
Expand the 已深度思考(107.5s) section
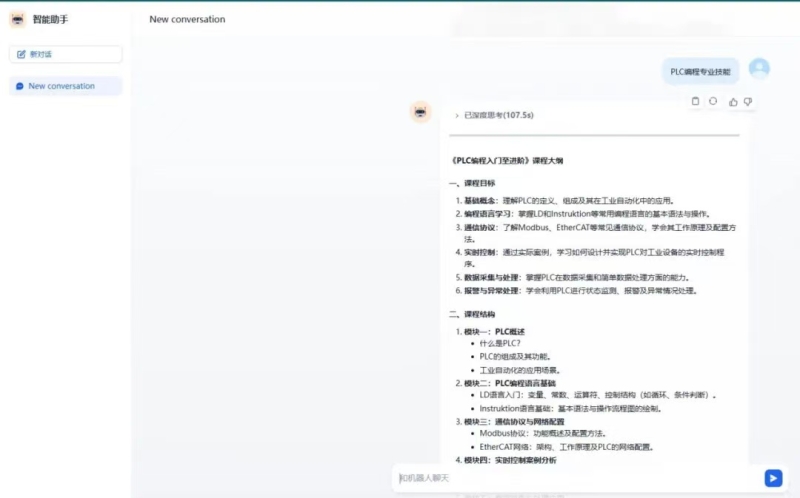pyautogui.click(x=494, y=115)
